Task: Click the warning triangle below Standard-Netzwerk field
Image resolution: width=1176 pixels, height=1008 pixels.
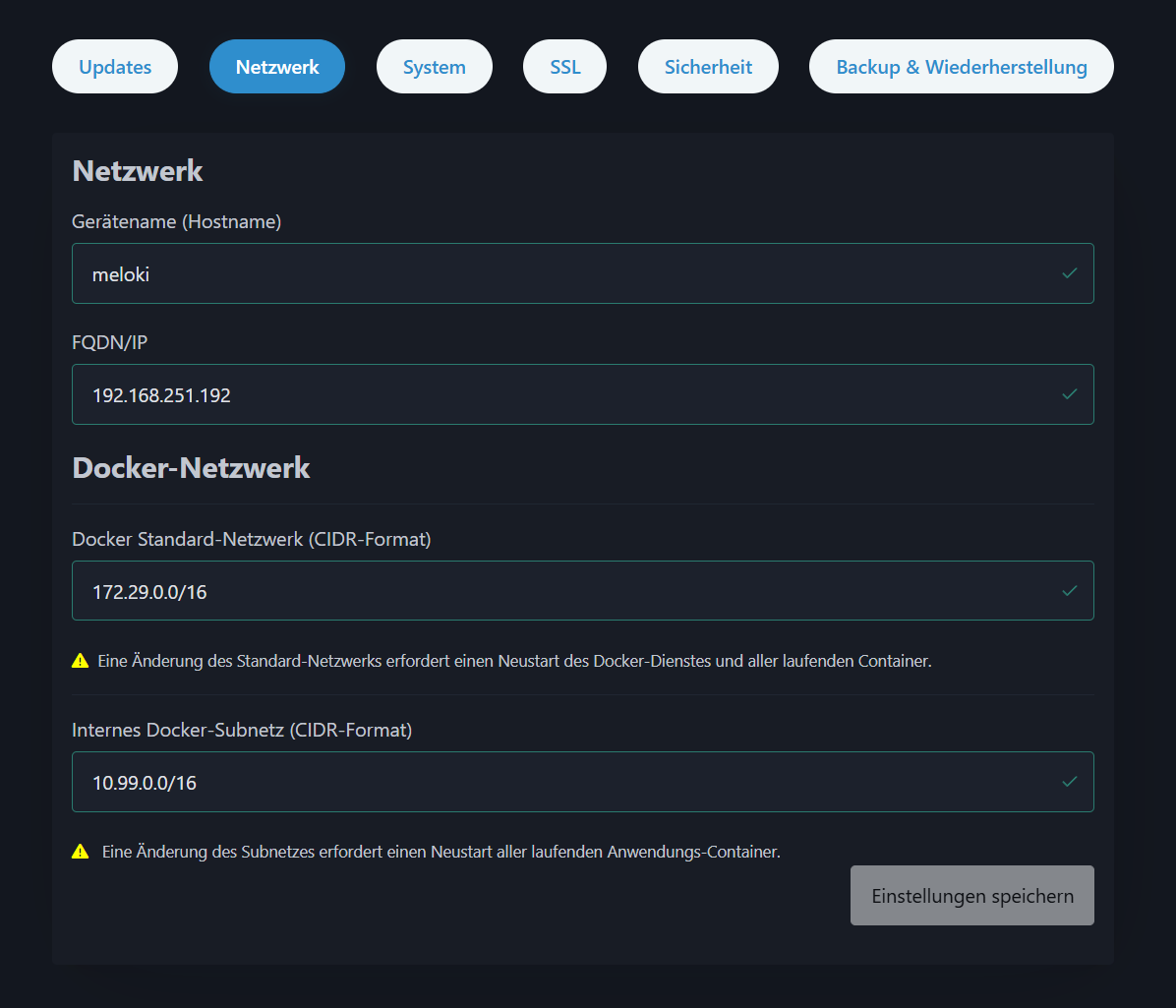Action: pos(80,660)
